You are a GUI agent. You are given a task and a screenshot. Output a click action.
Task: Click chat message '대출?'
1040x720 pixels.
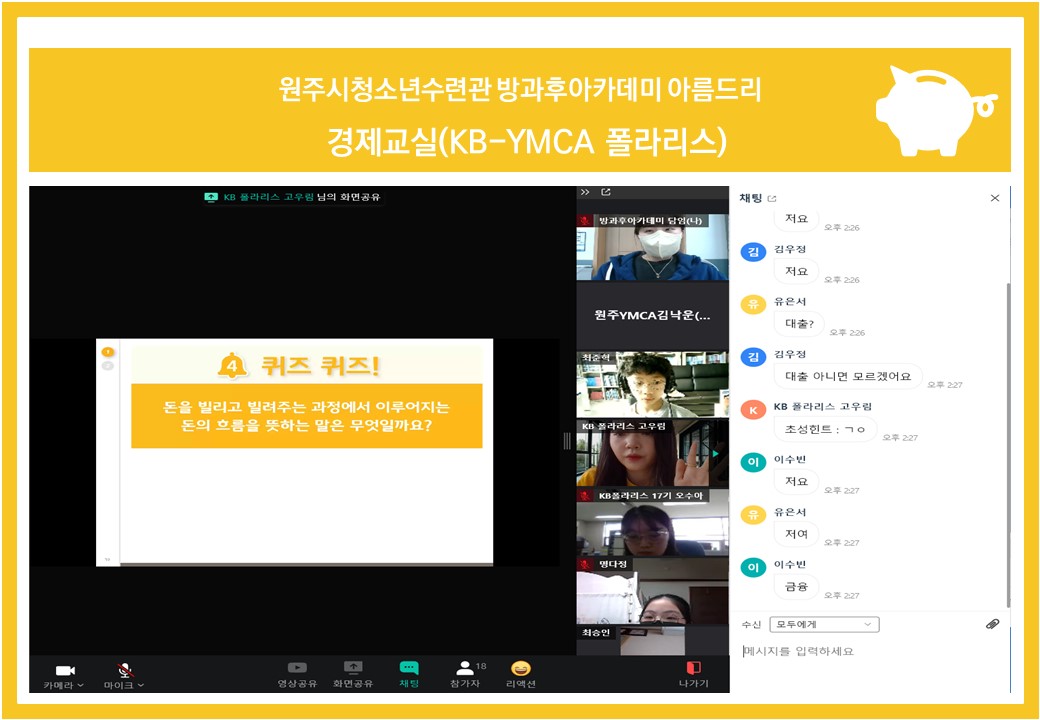point(799,324)
